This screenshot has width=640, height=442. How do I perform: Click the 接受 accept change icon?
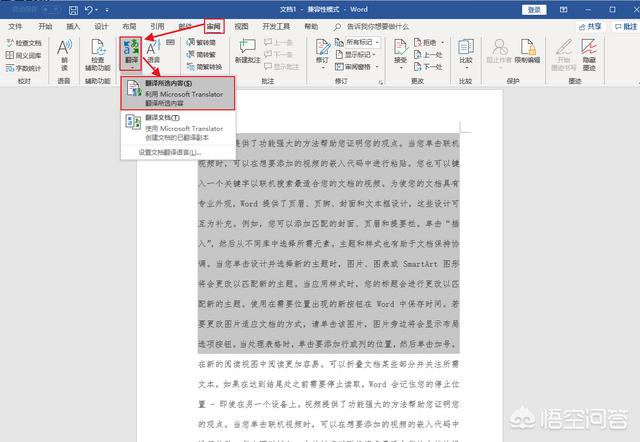400,49
